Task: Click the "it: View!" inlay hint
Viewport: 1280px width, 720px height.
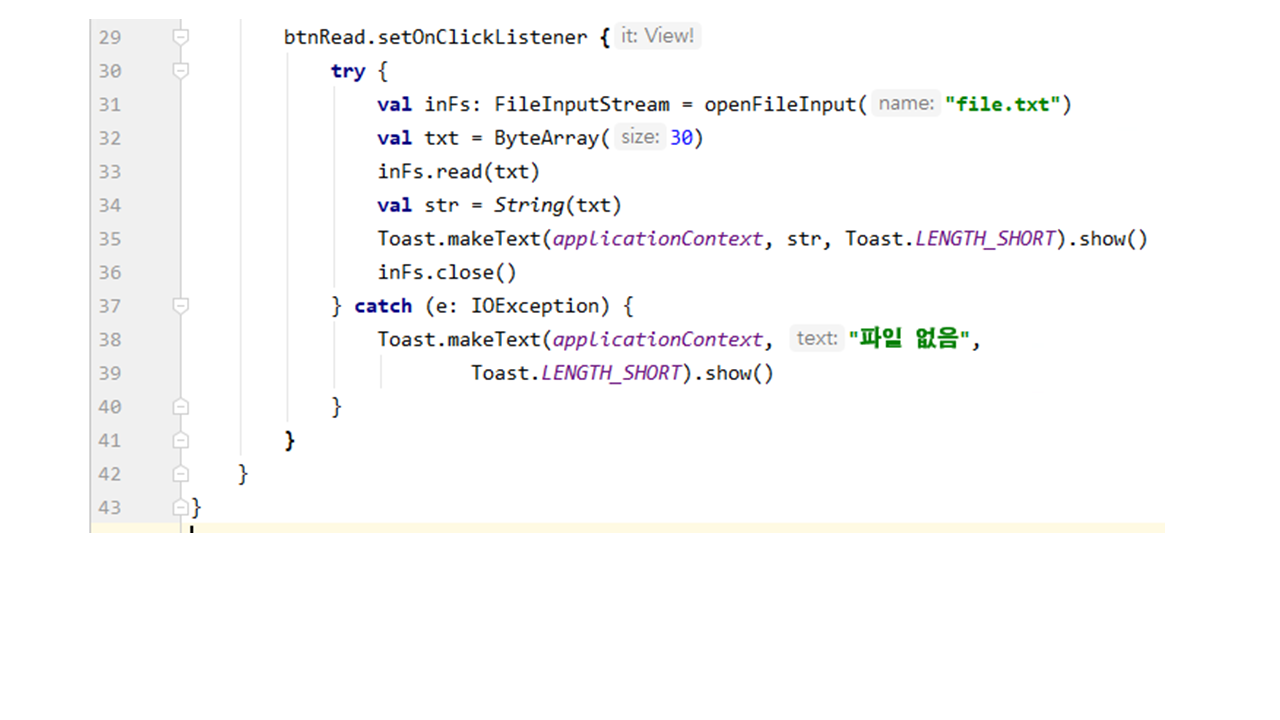Action: 657,36
